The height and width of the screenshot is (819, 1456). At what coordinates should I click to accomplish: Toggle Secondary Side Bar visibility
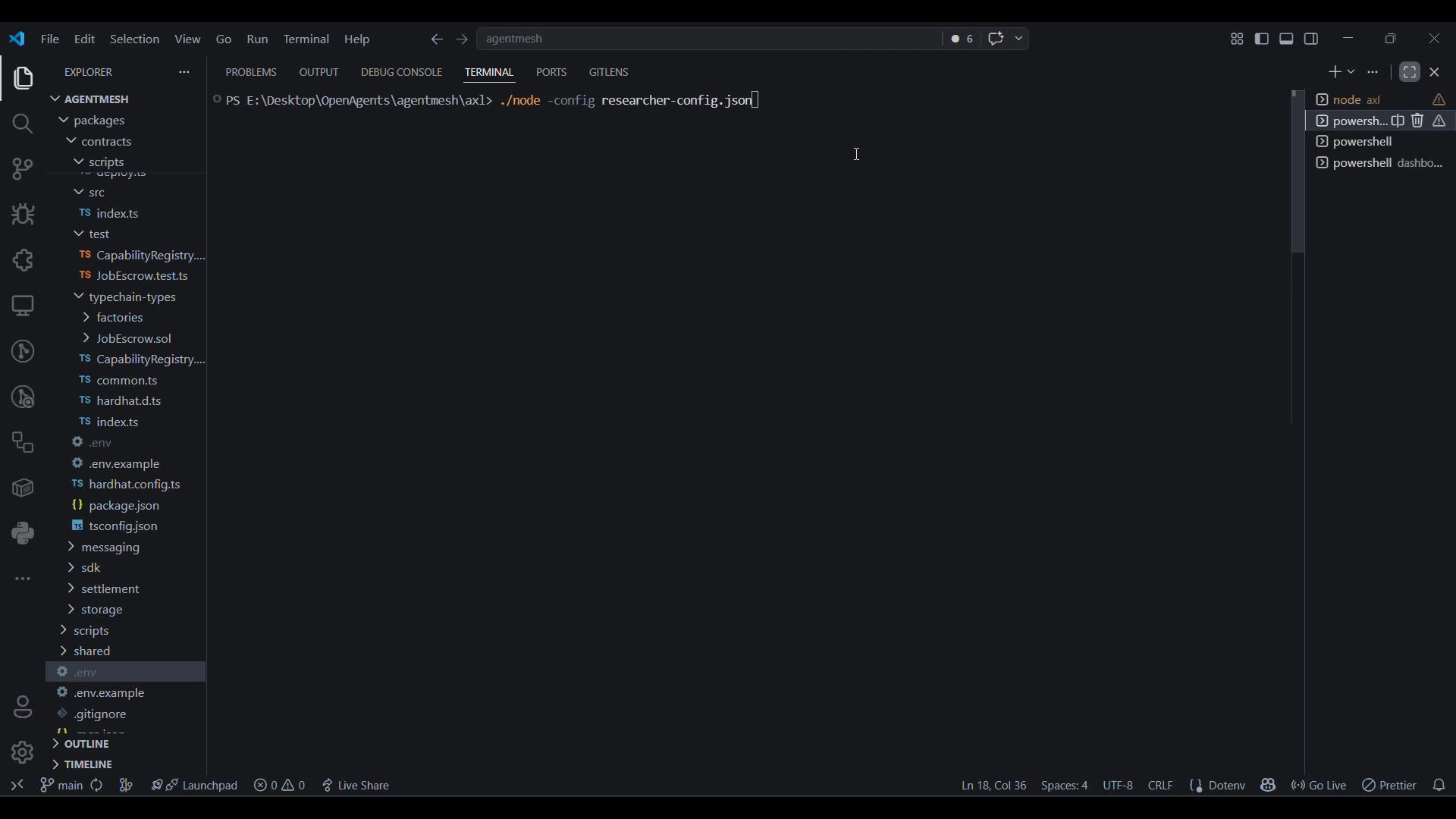(x=1311, y=39)
